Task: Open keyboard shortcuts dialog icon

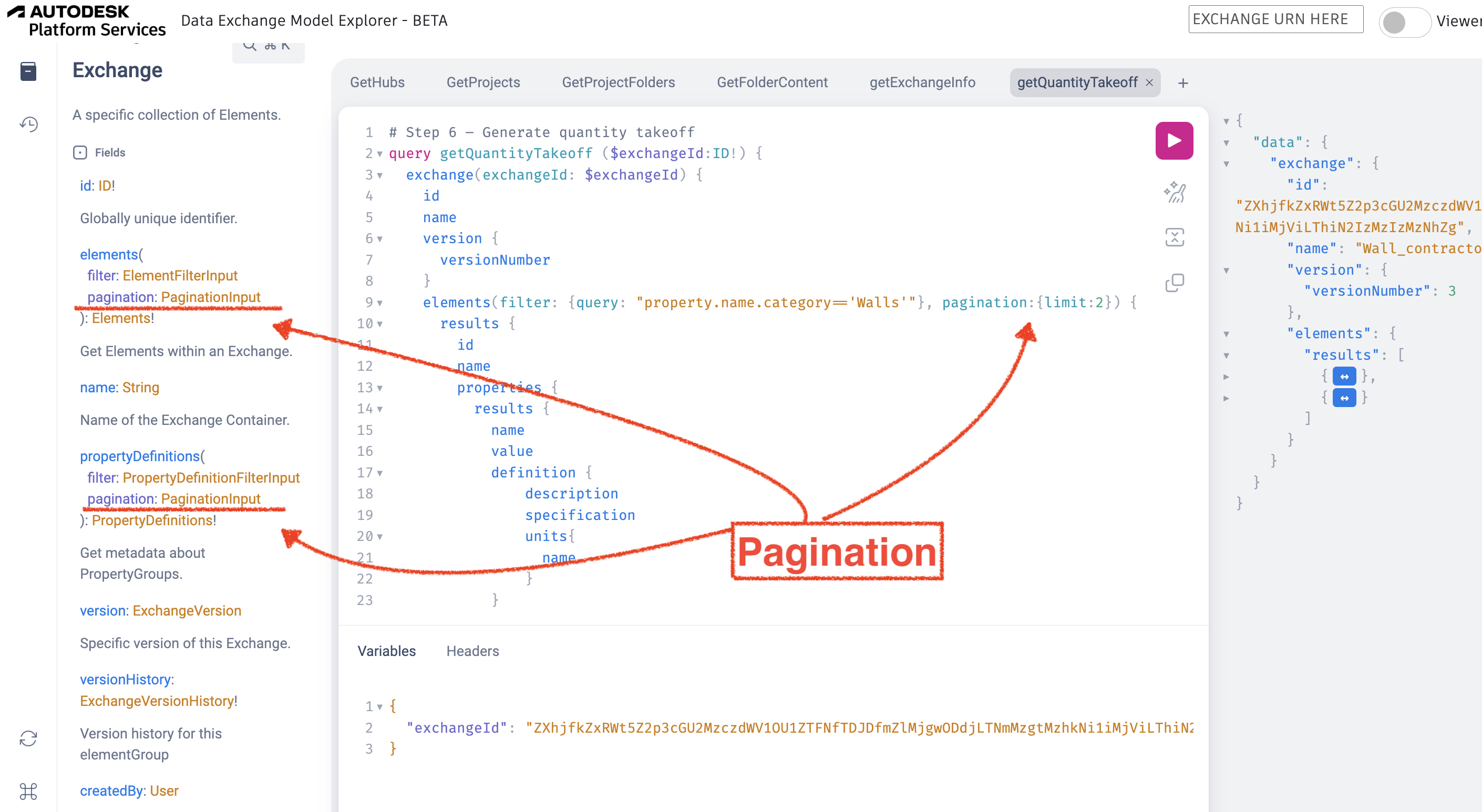Action: pyautogui.click(x=28, y=792)
